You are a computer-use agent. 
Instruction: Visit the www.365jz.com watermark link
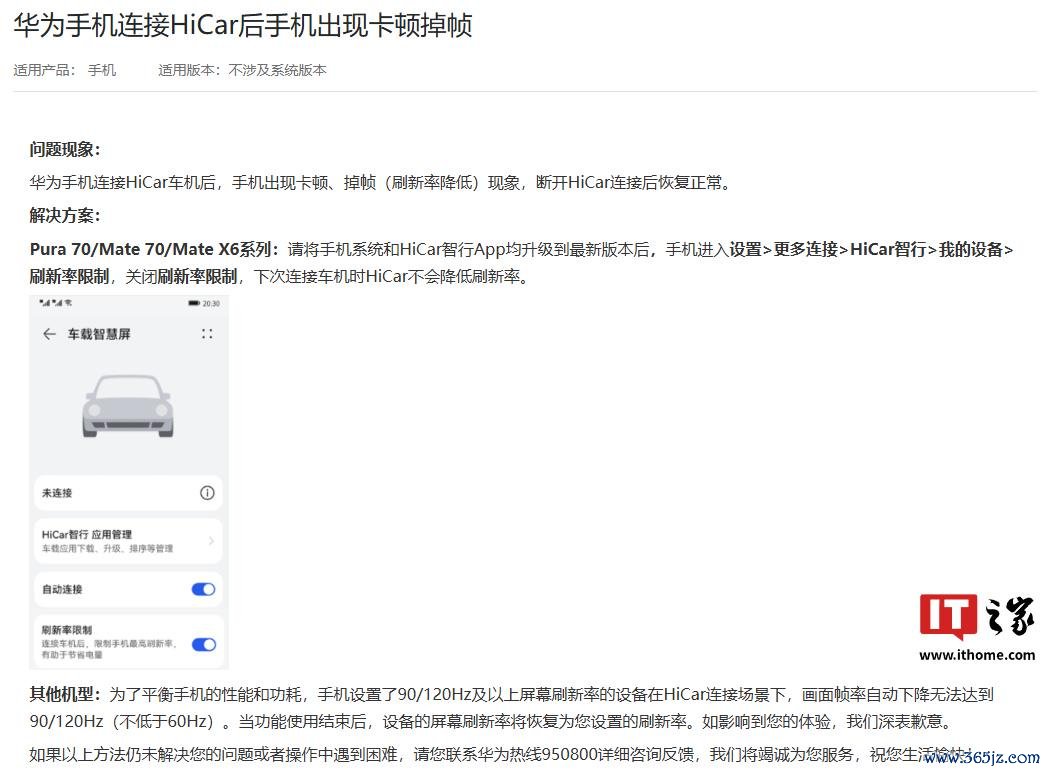point(982,758)
